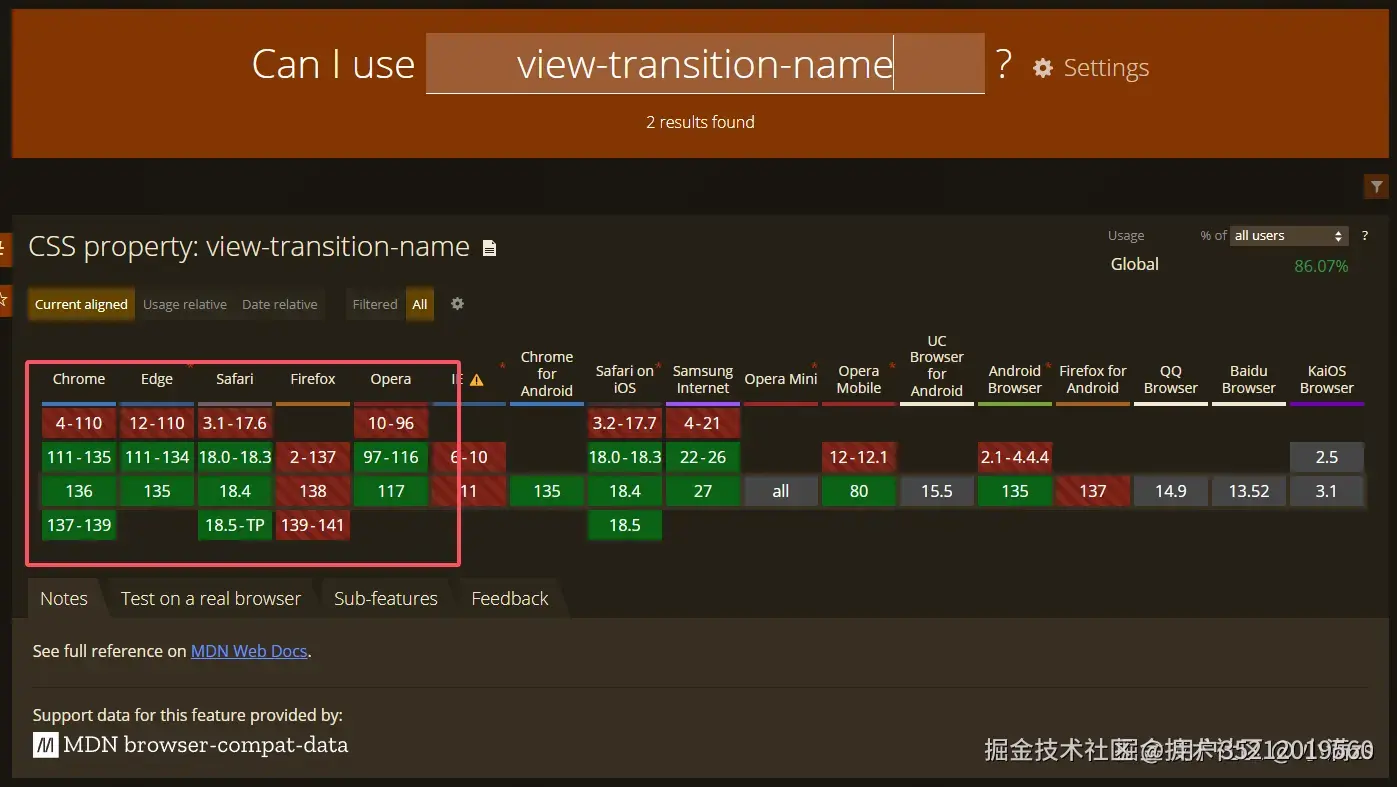Select the Baidu Browser column header
Image resolution: width=1397 pixels, height=787 pixels.
point(1249,379)
